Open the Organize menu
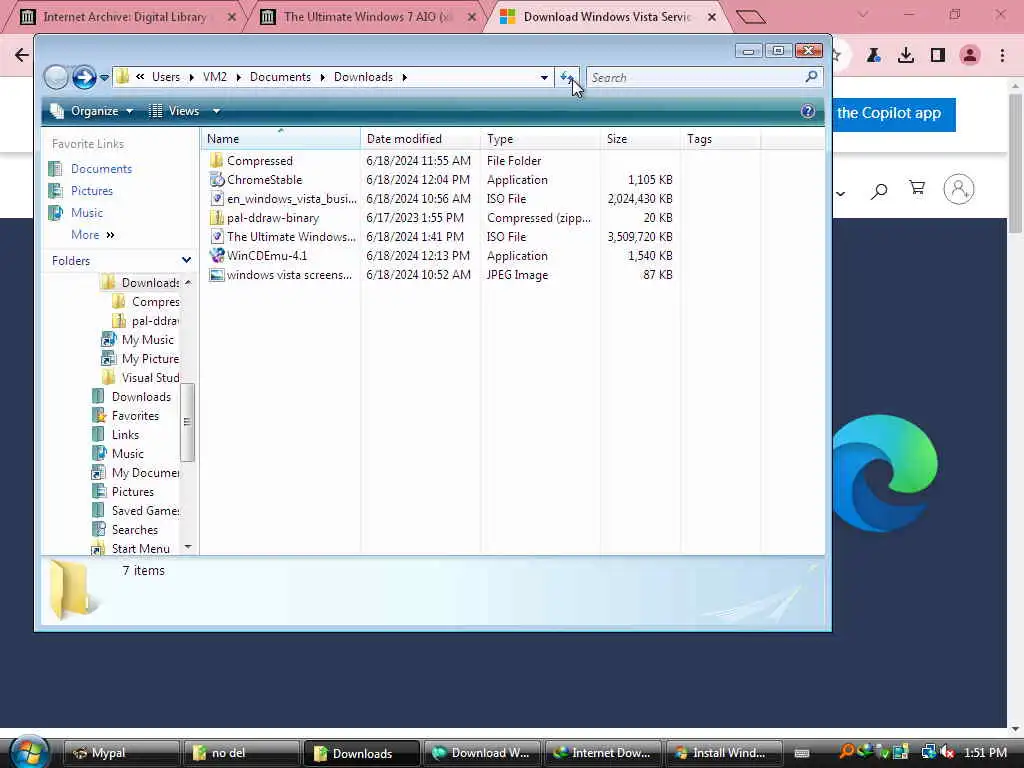This screenshot has width=1024, height=768. coord(92,111)
